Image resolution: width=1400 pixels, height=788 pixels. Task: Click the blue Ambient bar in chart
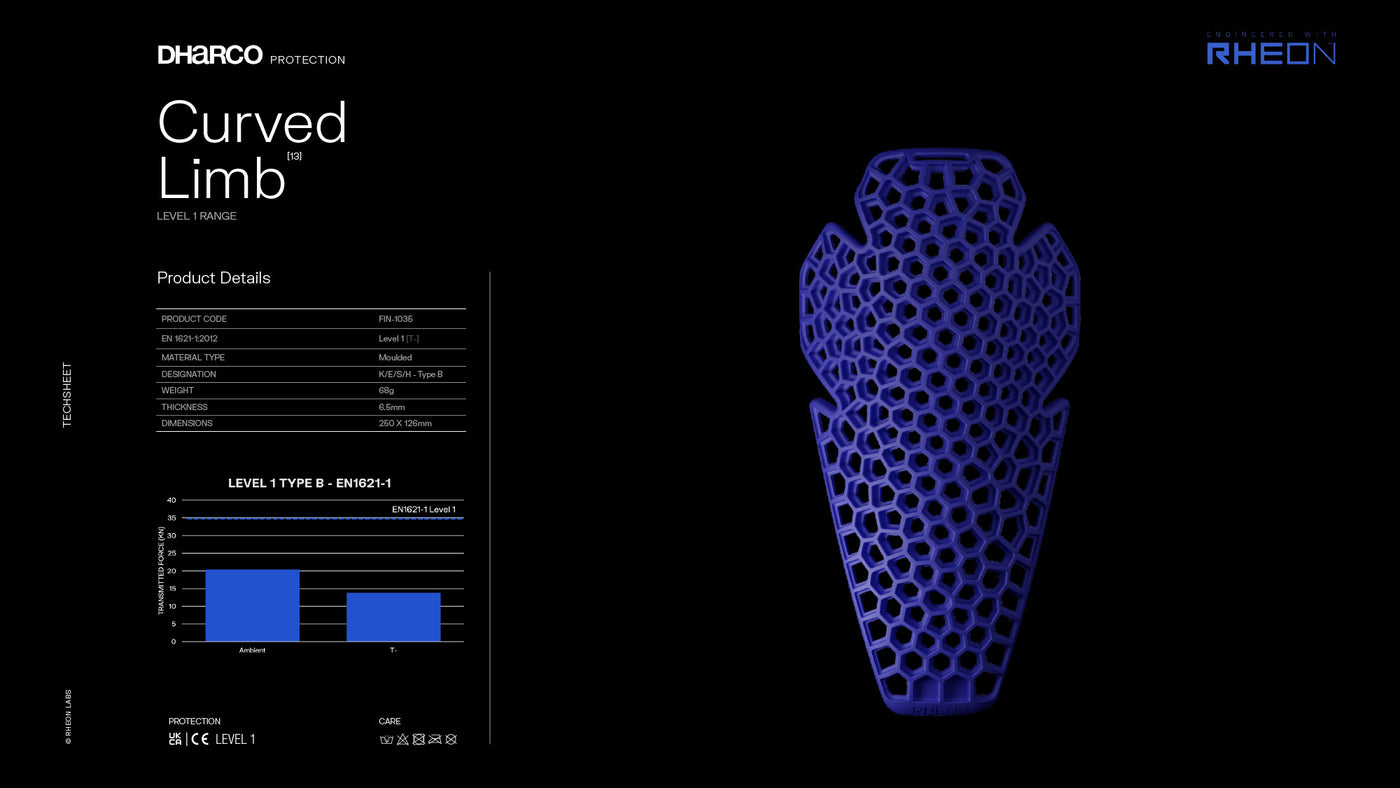pos(252,606)
